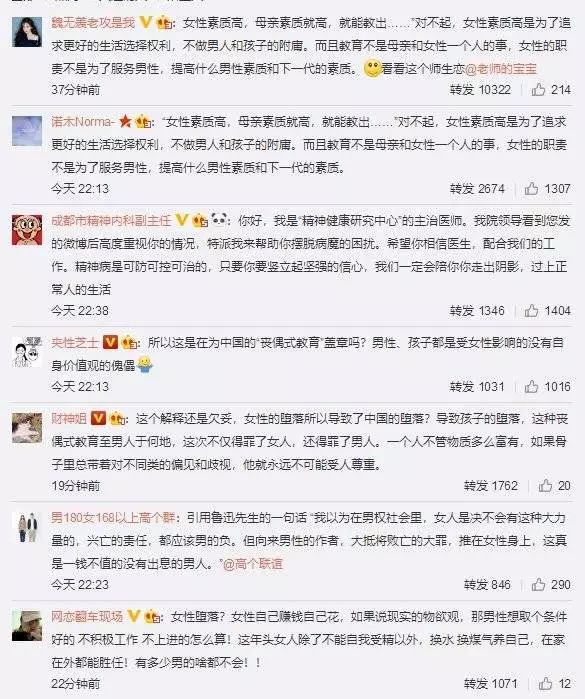Viewport: 585px width, 699px height.
Task: Open 诺木Norma- user profile name
Action: (x=83, y=122)
